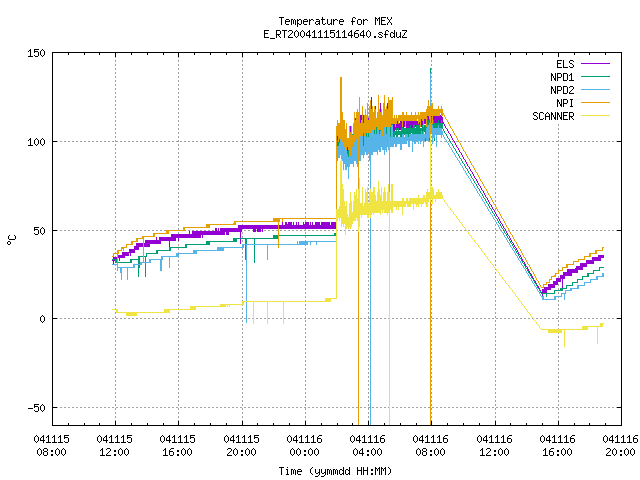
Task: Click the green NPD1 legend line sample
Action: (596, 76)
